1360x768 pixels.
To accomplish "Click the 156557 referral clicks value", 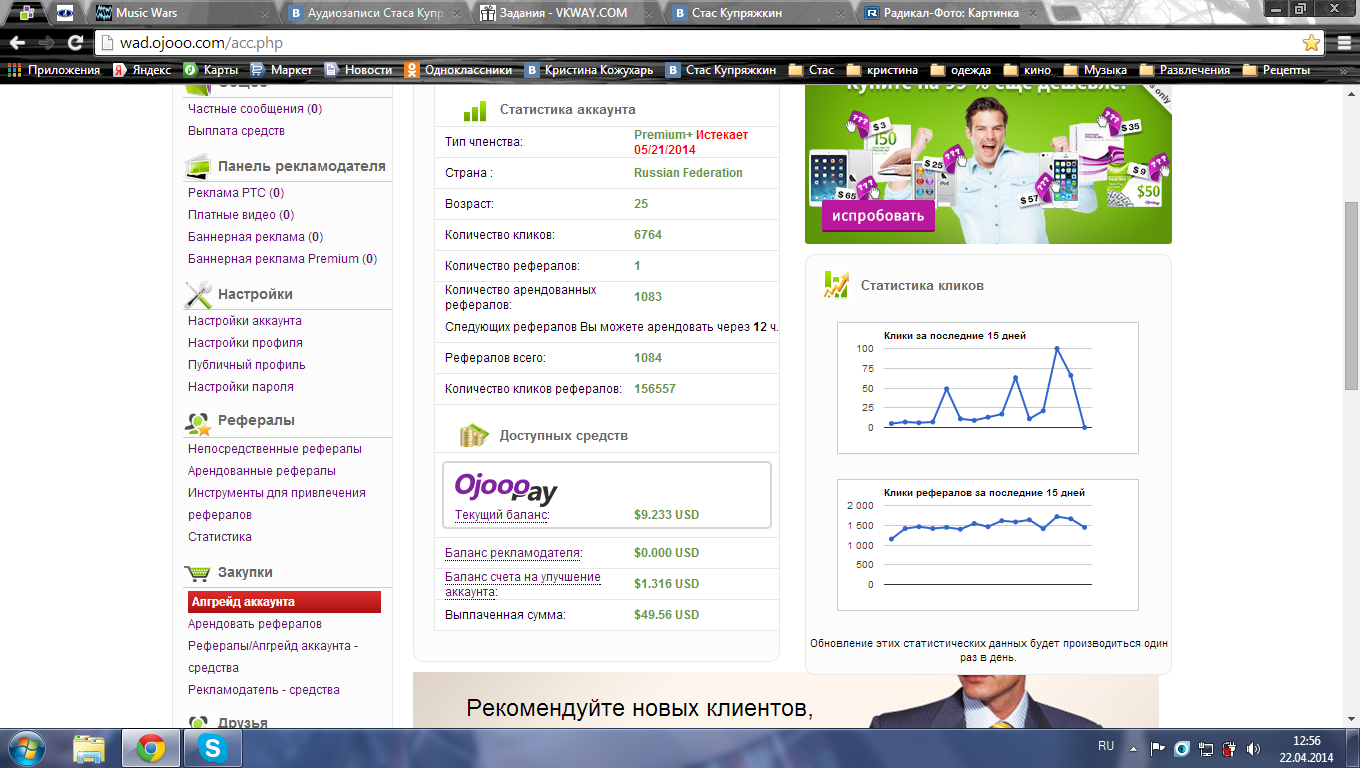I will [655, 389].
